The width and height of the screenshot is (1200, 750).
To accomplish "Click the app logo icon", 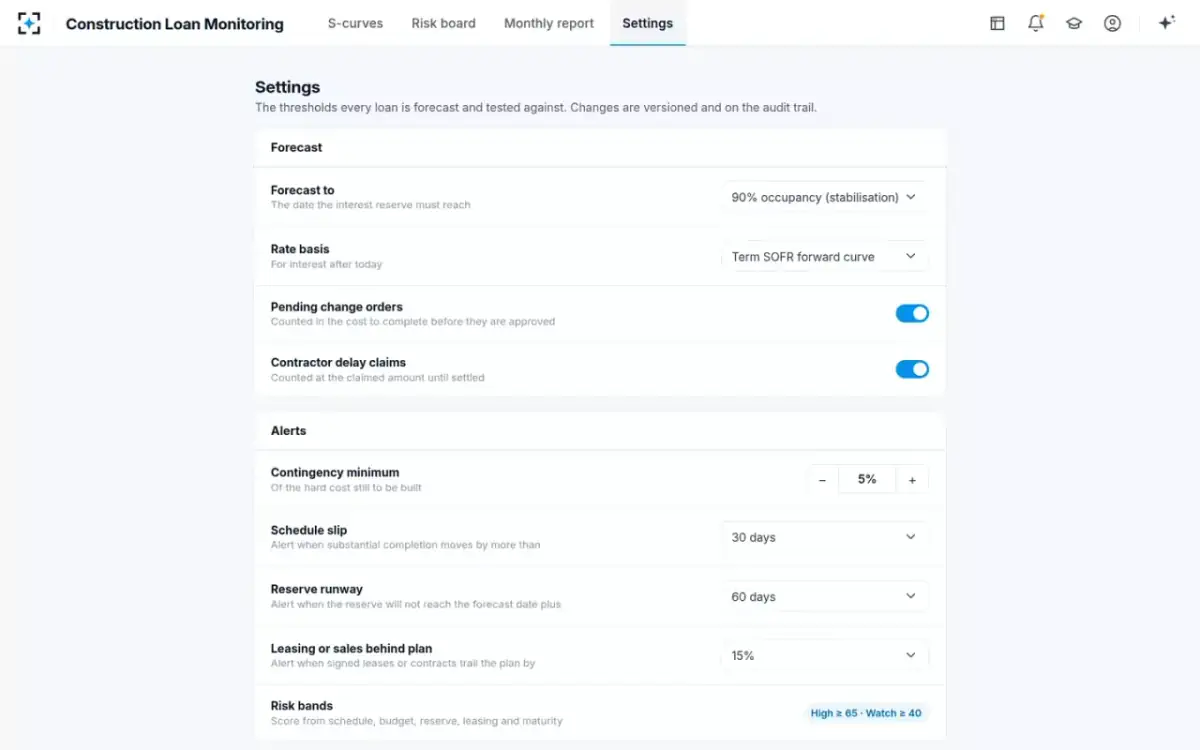I will [30, 23].
